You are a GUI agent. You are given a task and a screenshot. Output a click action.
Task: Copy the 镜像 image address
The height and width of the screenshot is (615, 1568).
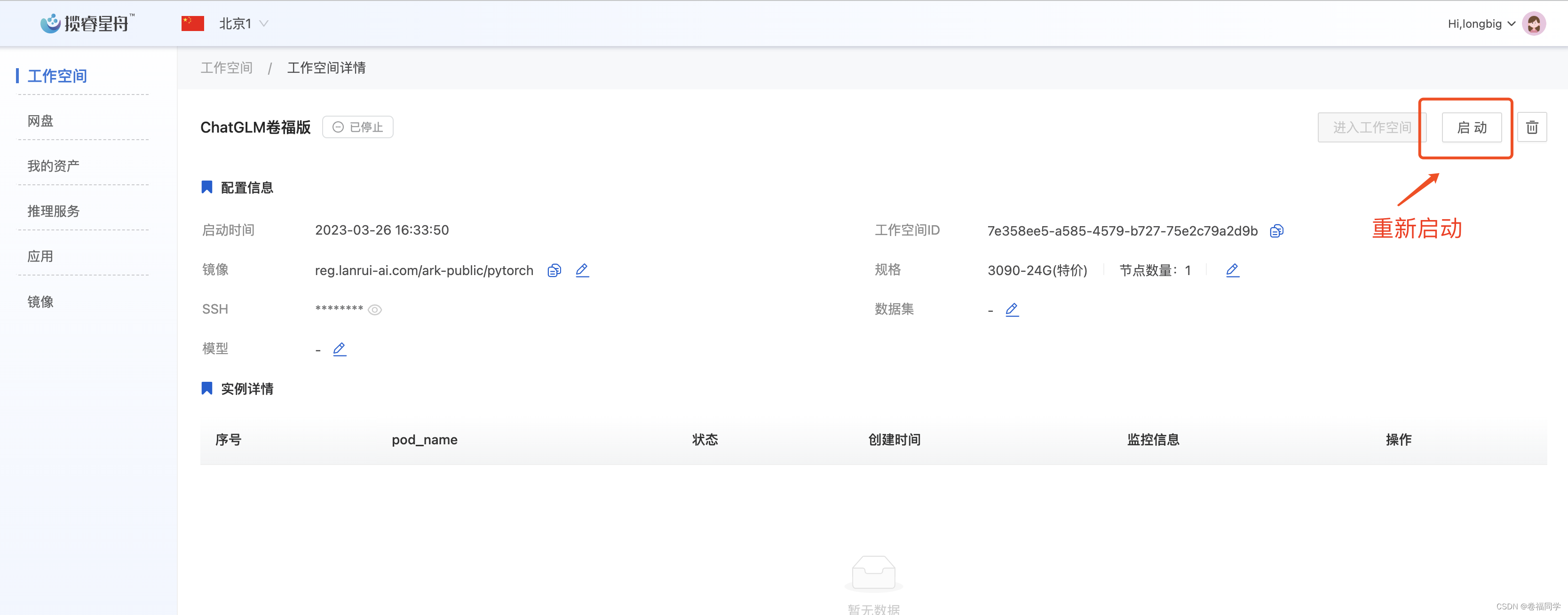point(554,271)
